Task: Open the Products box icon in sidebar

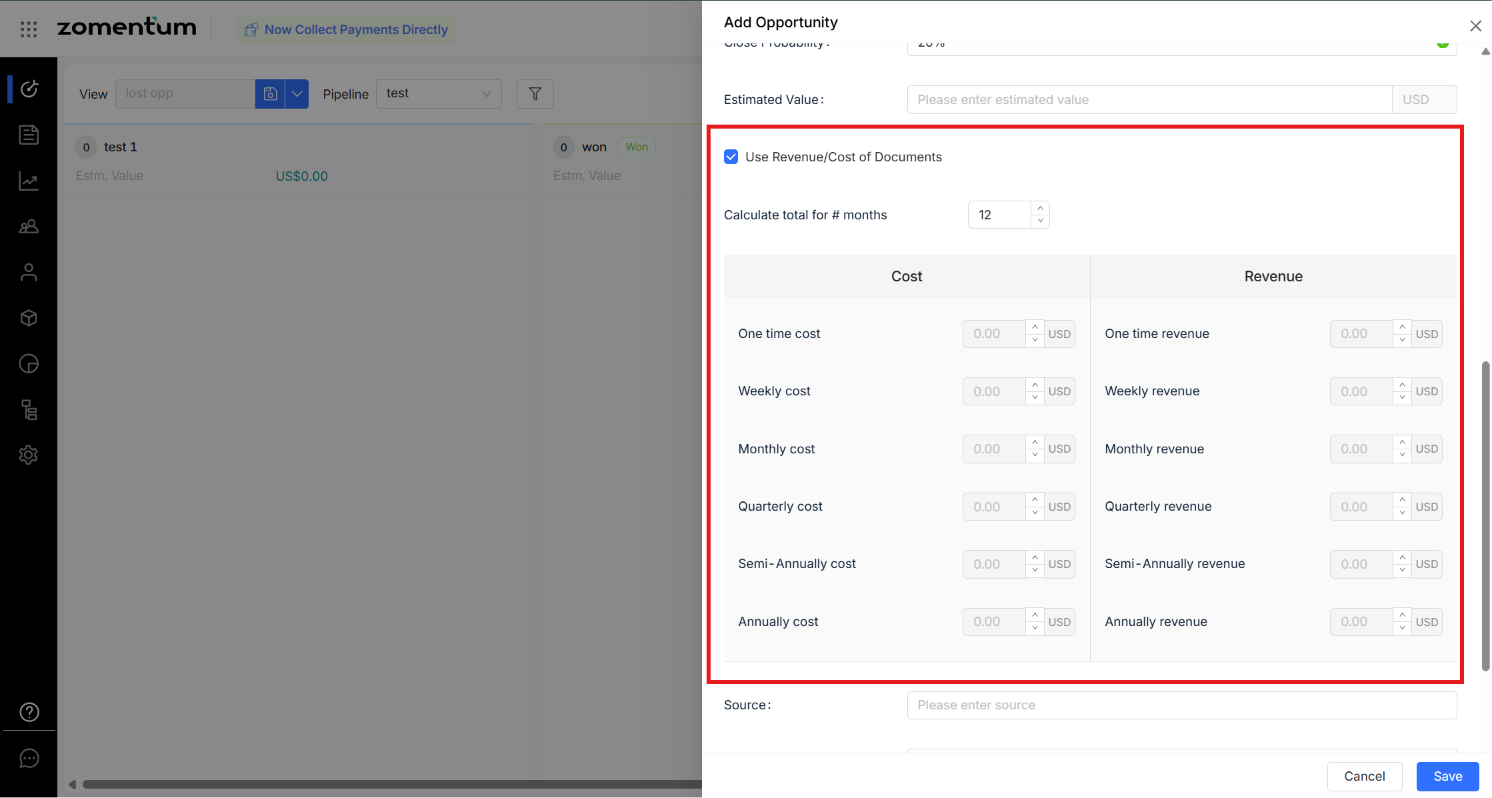Action: [29, 318]
